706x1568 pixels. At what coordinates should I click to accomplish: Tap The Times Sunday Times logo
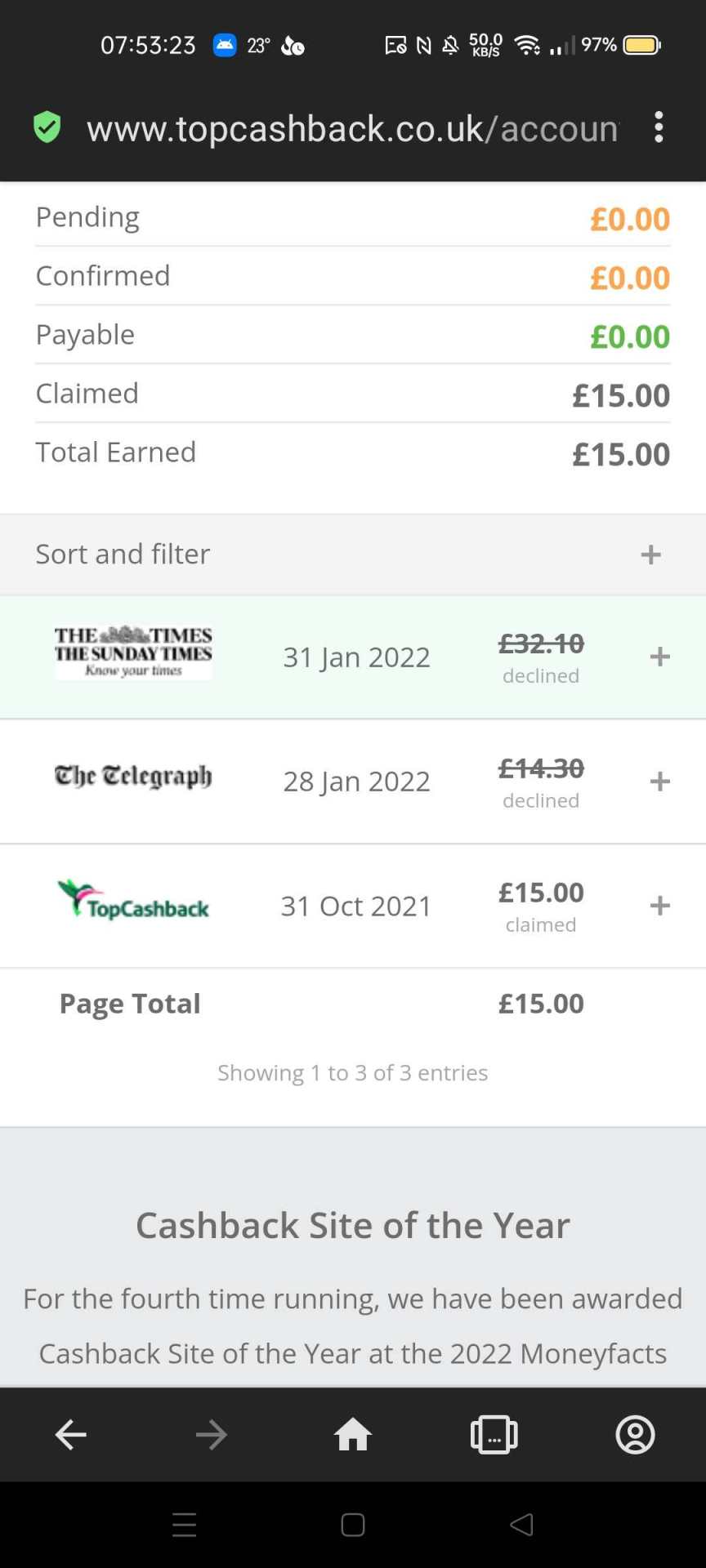[x=133, y=652]
